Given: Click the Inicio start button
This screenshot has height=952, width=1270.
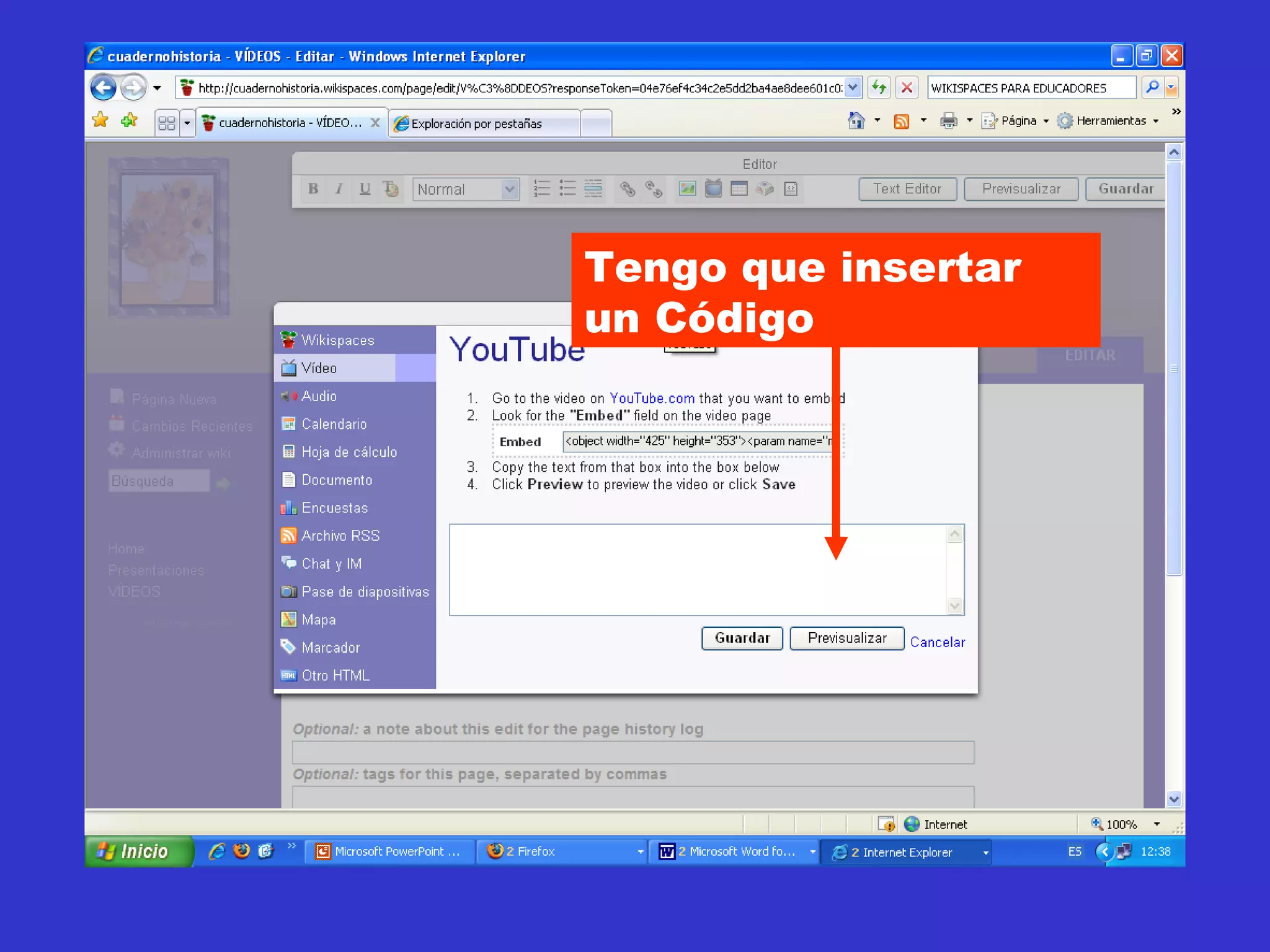Looking at the screenshot, I should click(139, 851).
